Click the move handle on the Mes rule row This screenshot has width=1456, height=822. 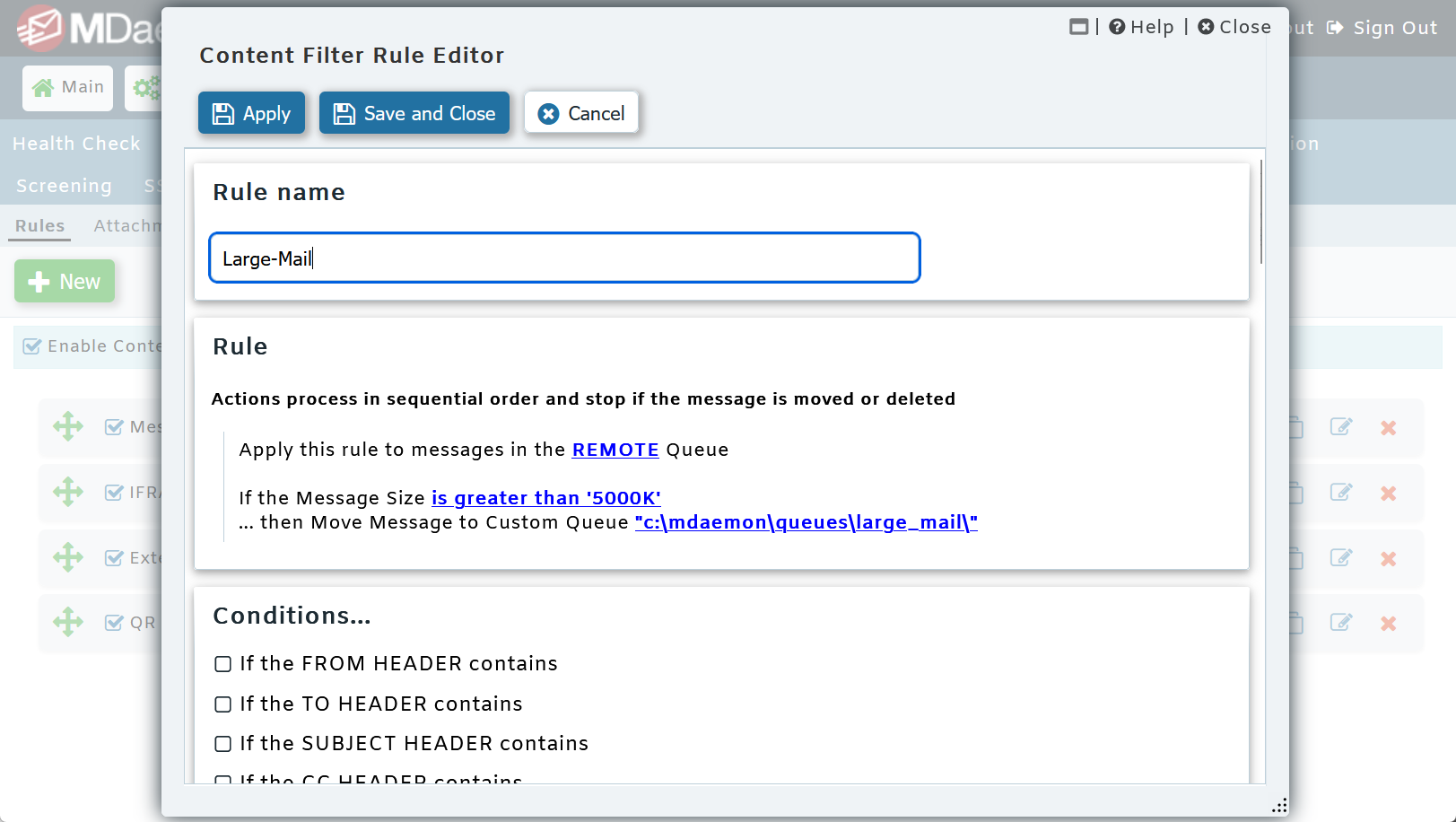pos(68,426)
